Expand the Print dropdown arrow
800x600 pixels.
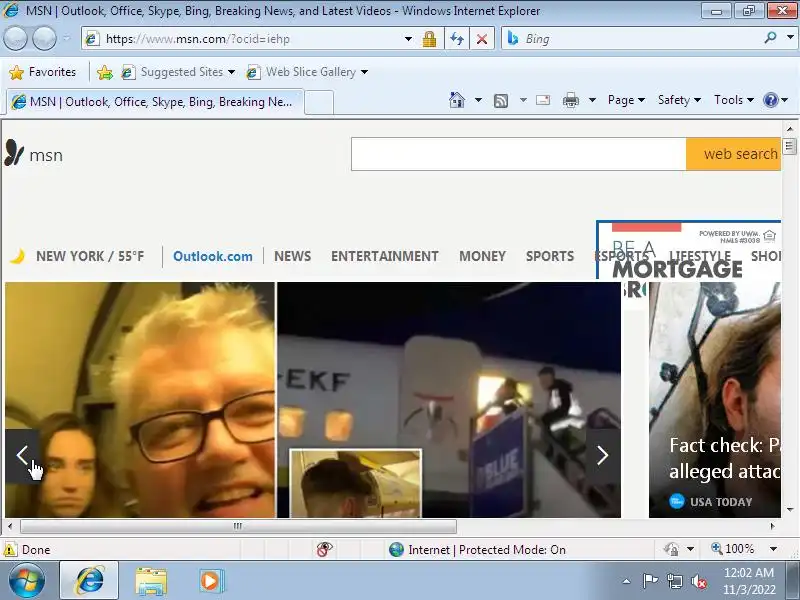click(x=592, y=100)
